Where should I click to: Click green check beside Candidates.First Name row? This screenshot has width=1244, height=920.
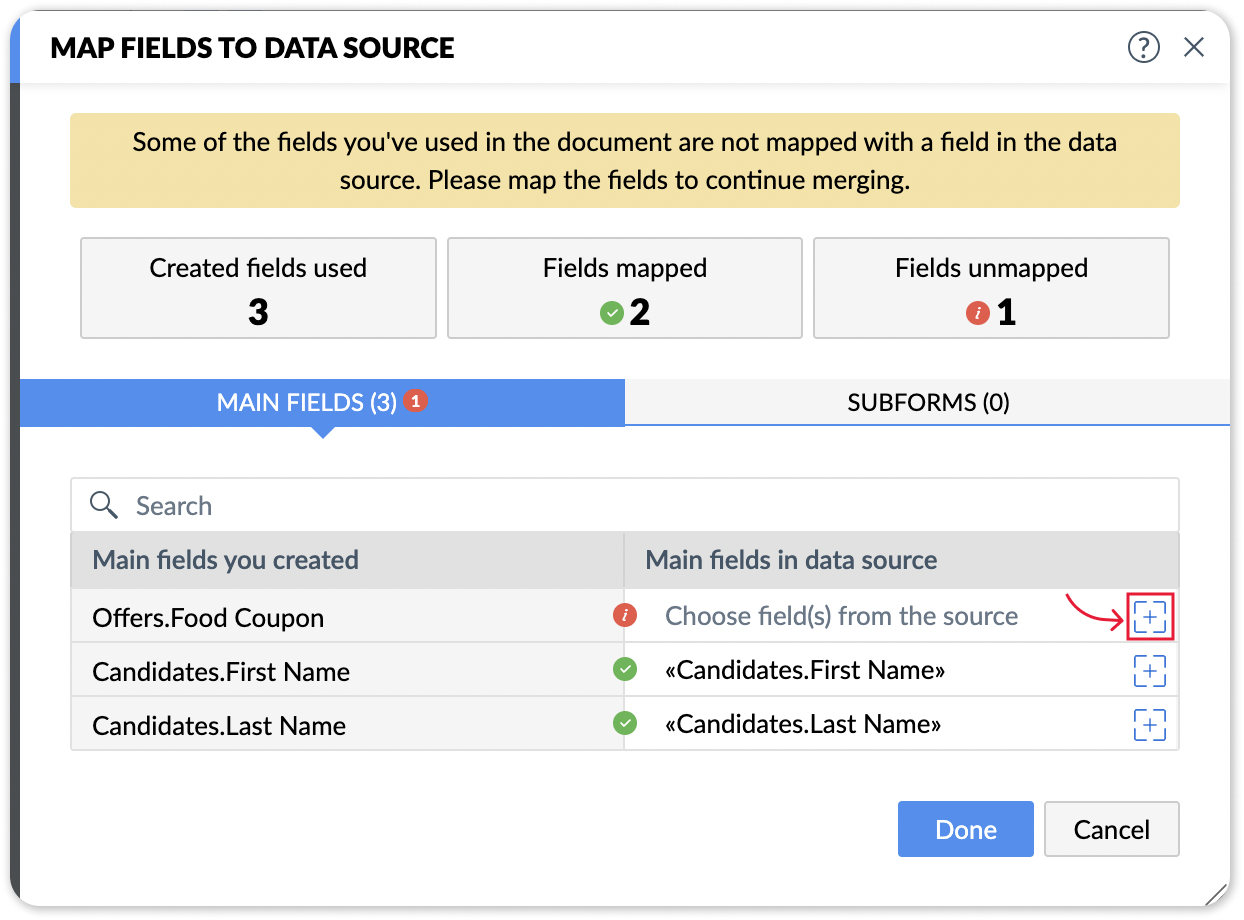pyautogui.click(x=625, y=670)
